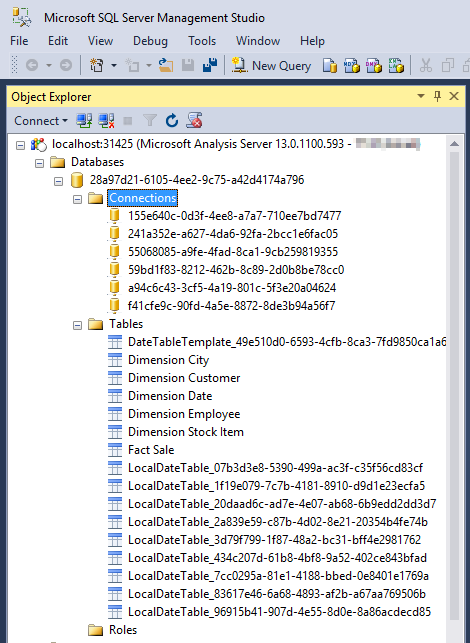
Task: Click the Analysis Services MDX Query icon
Action: (x=351, y=66)
